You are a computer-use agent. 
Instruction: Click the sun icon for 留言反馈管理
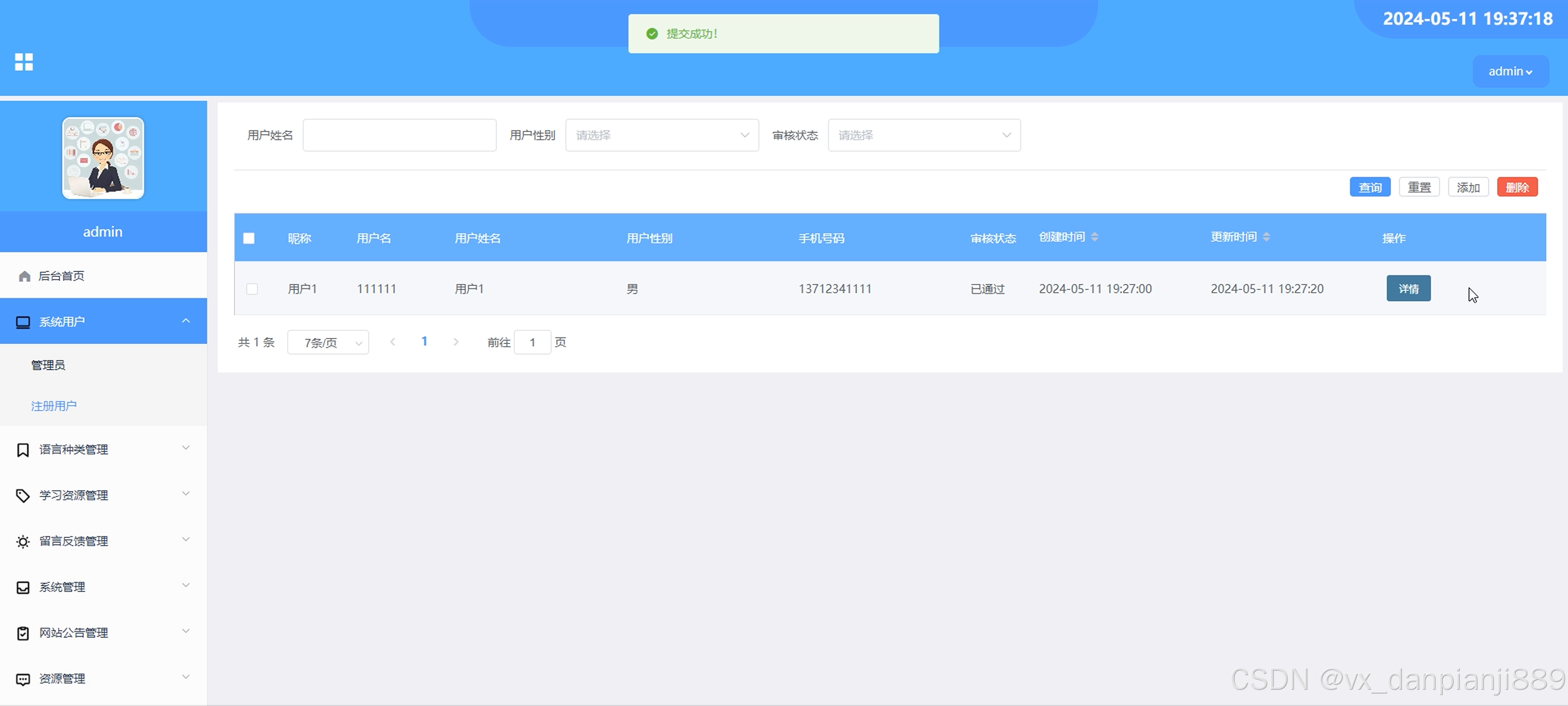(23, 541)
